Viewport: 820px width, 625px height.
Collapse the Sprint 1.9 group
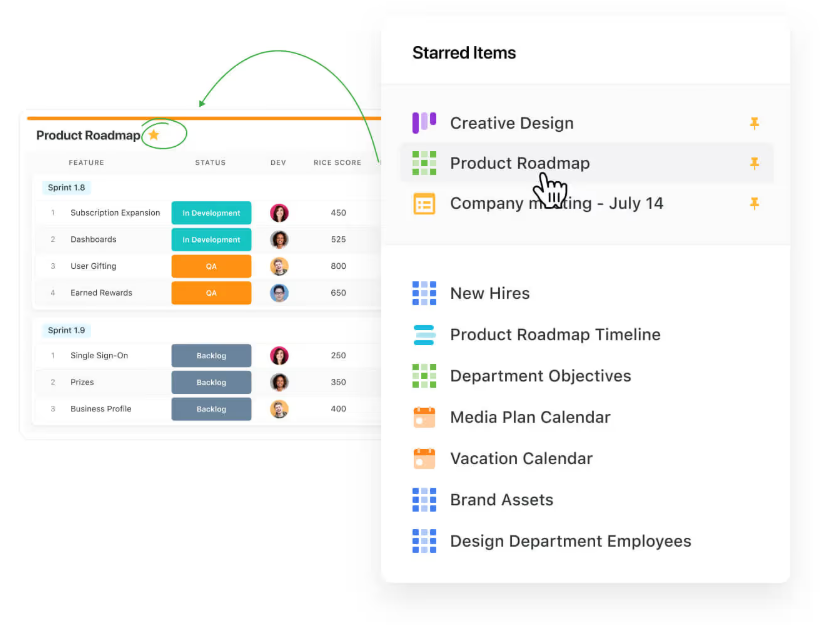pos(67,330)
